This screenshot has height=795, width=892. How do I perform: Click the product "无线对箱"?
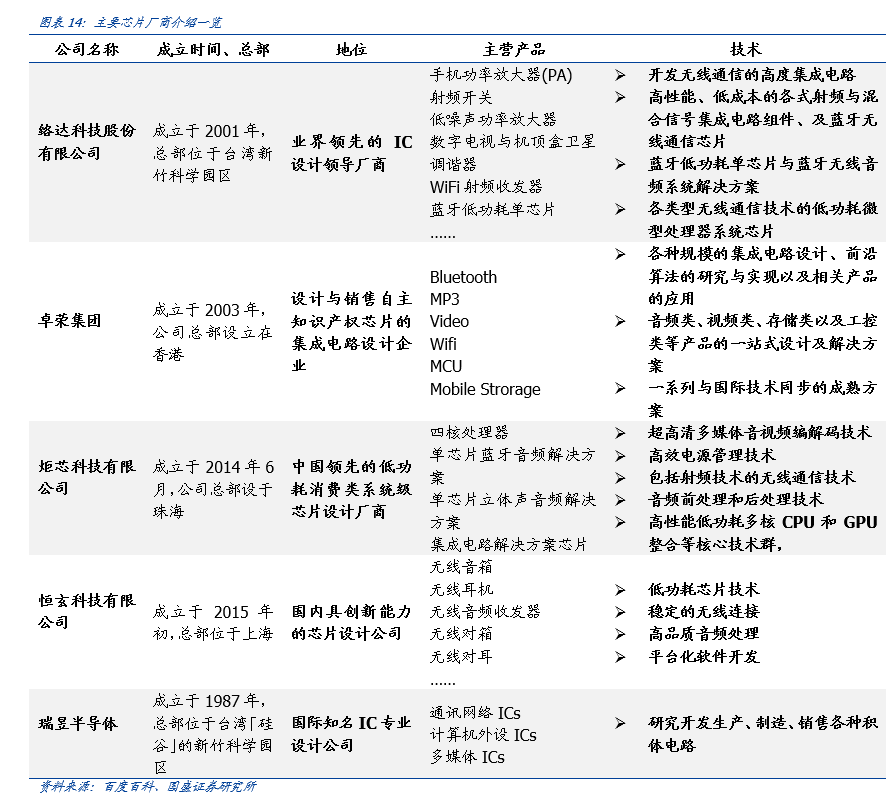pos(461,634)
